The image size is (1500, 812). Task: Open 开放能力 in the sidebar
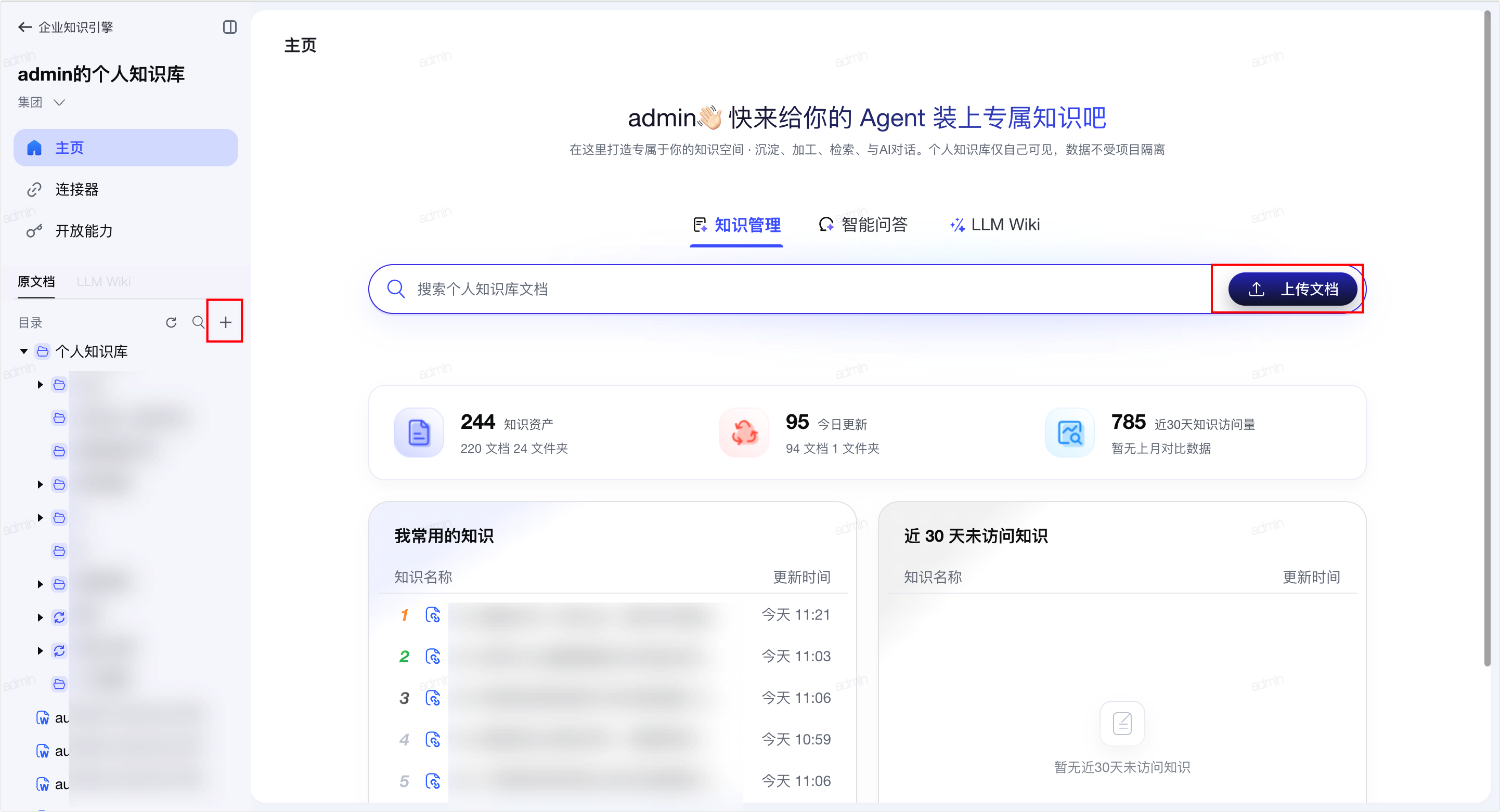pos(126,231)
